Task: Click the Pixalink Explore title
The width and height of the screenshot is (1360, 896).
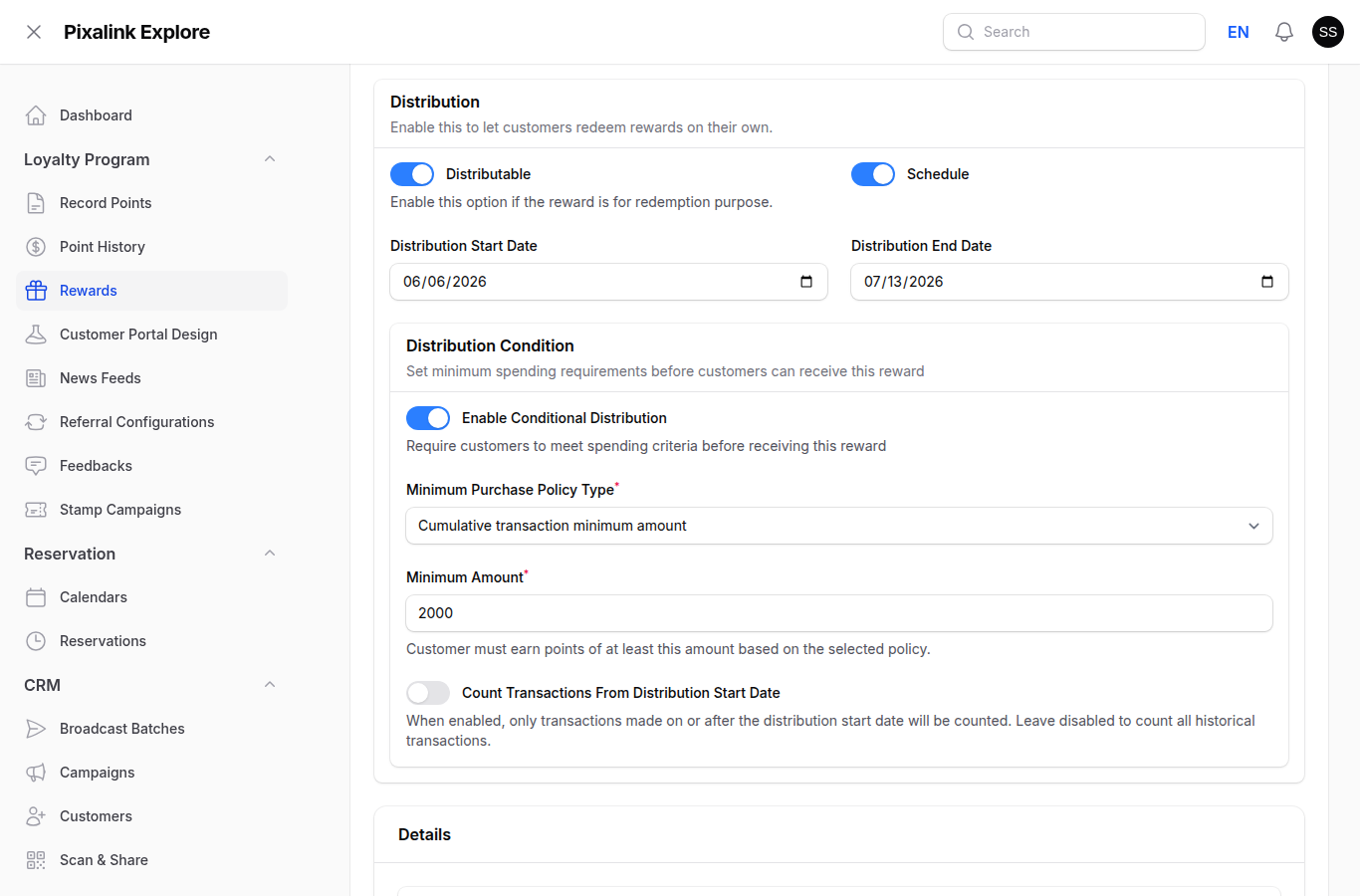Action: tap(136, 32)
